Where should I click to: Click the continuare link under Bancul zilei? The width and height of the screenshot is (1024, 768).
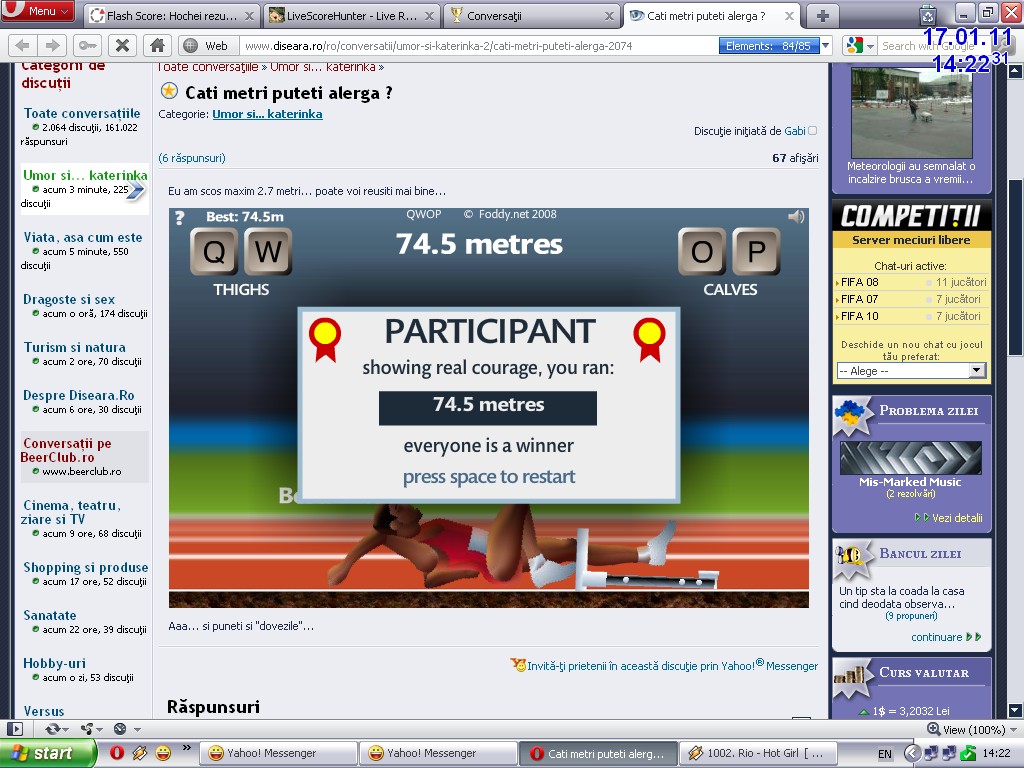(936, 637)
